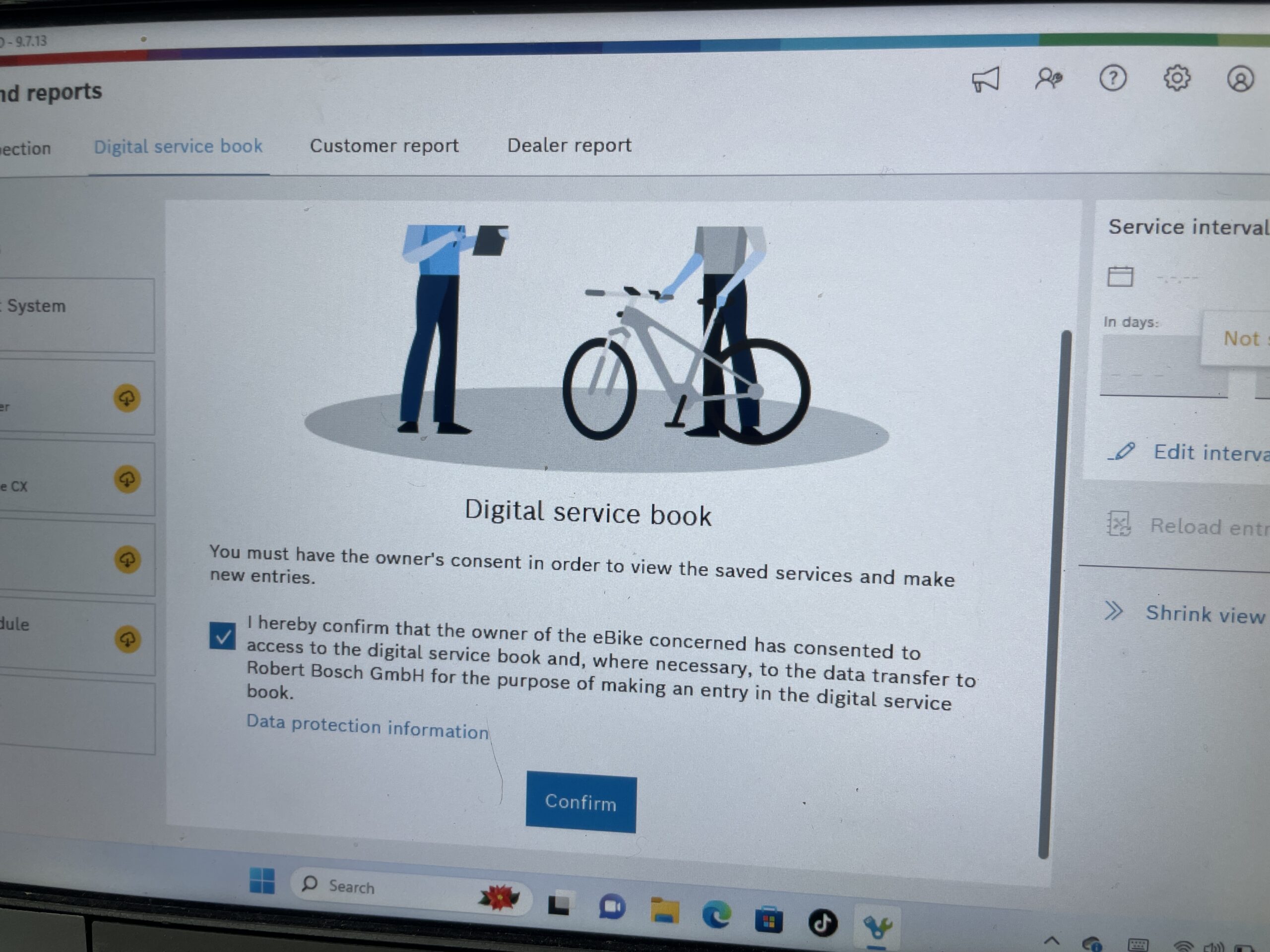Collapse panel with Shrink view chevrons
The height and width of the screenshot is (952, 1270).
[1113, 611]
